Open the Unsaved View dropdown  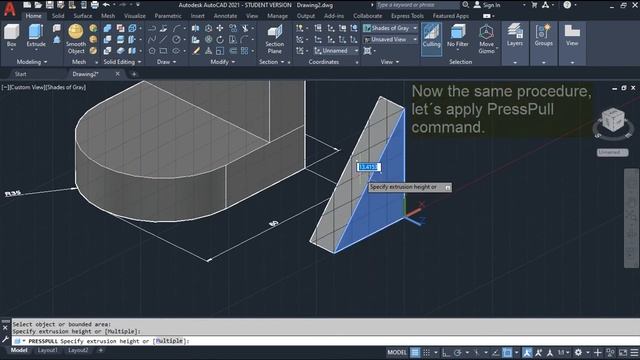pyautogui.click(x=390, y=40)
